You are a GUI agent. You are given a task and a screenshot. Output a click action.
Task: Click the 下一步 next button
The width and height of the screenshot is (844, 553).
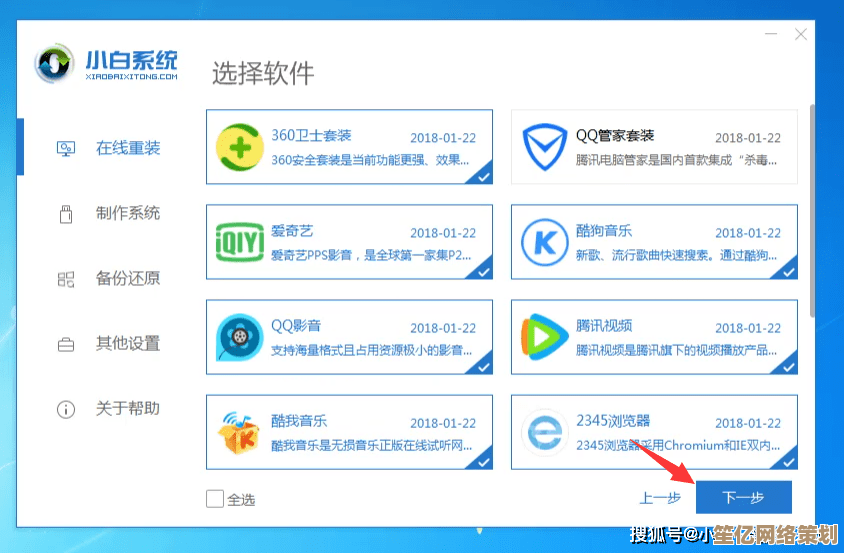743,497
